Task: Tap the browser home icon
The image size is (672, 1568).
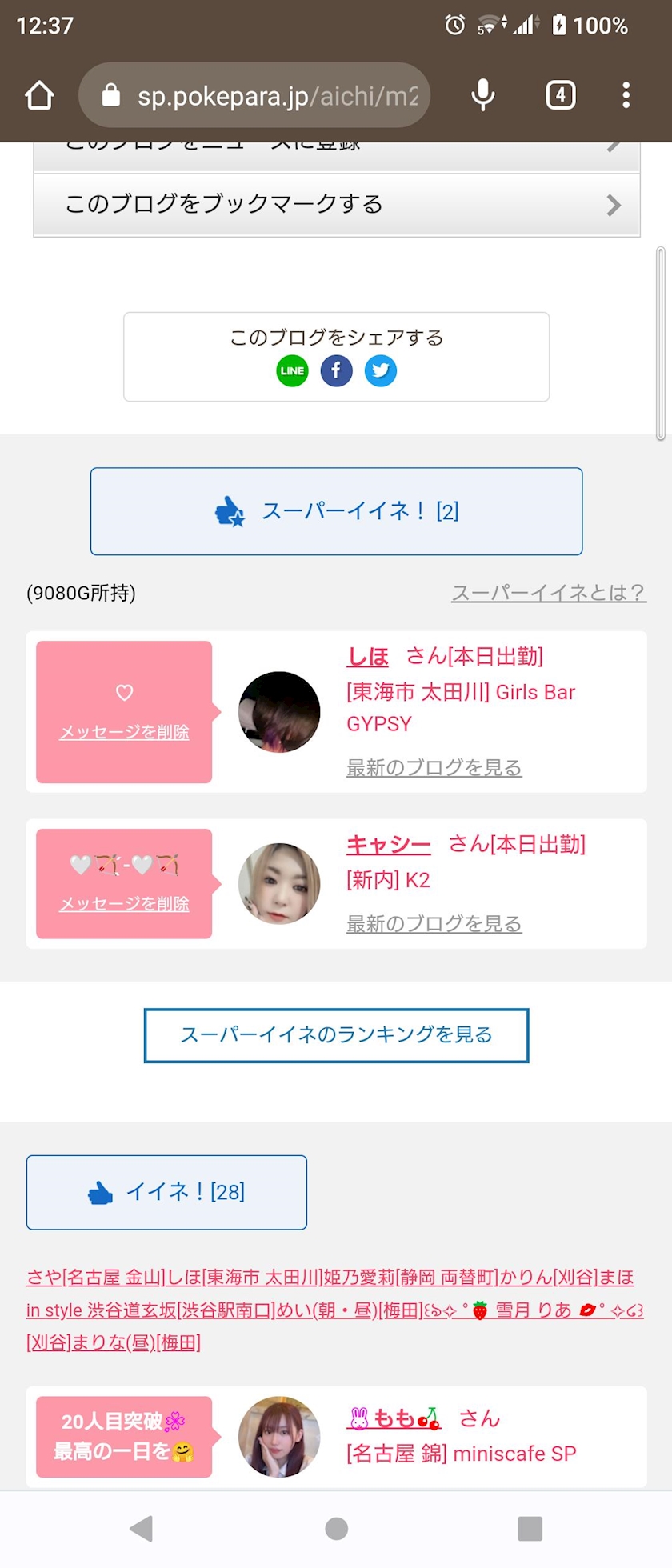Action: pos(39,95)
